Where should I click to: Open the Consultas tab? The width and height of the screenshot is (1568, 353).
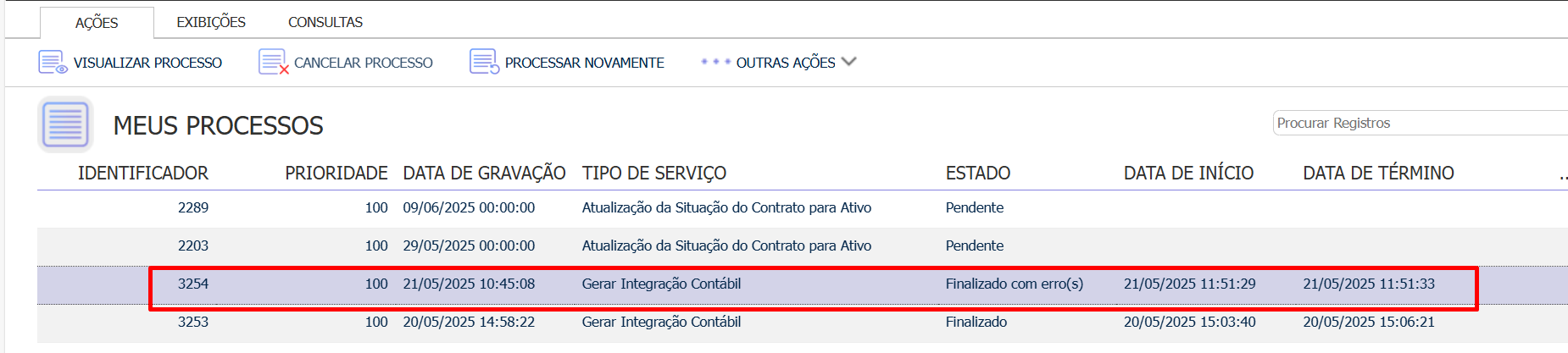point(325,22)
